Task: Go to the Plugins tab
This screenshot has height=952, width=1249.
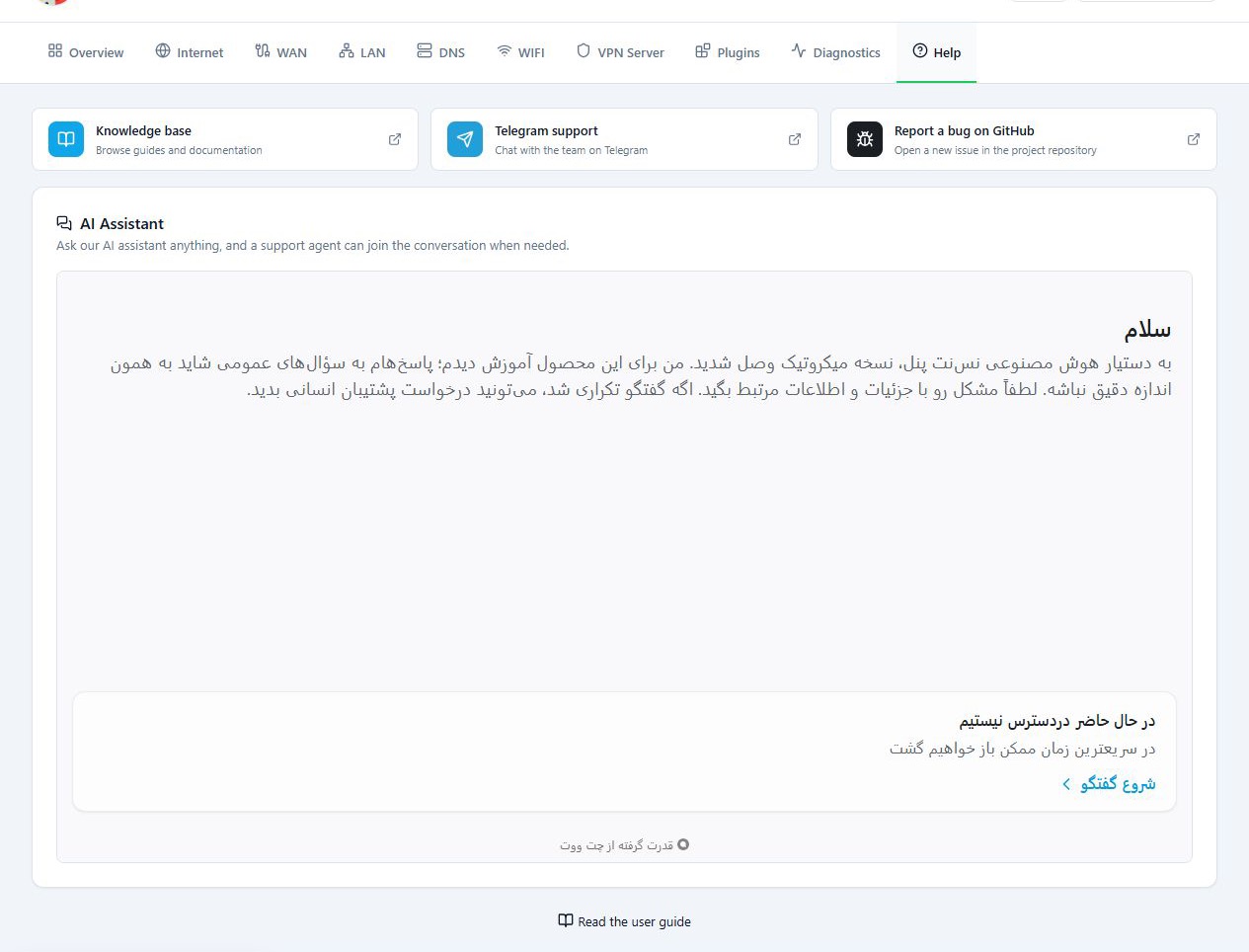Action: 728,52
